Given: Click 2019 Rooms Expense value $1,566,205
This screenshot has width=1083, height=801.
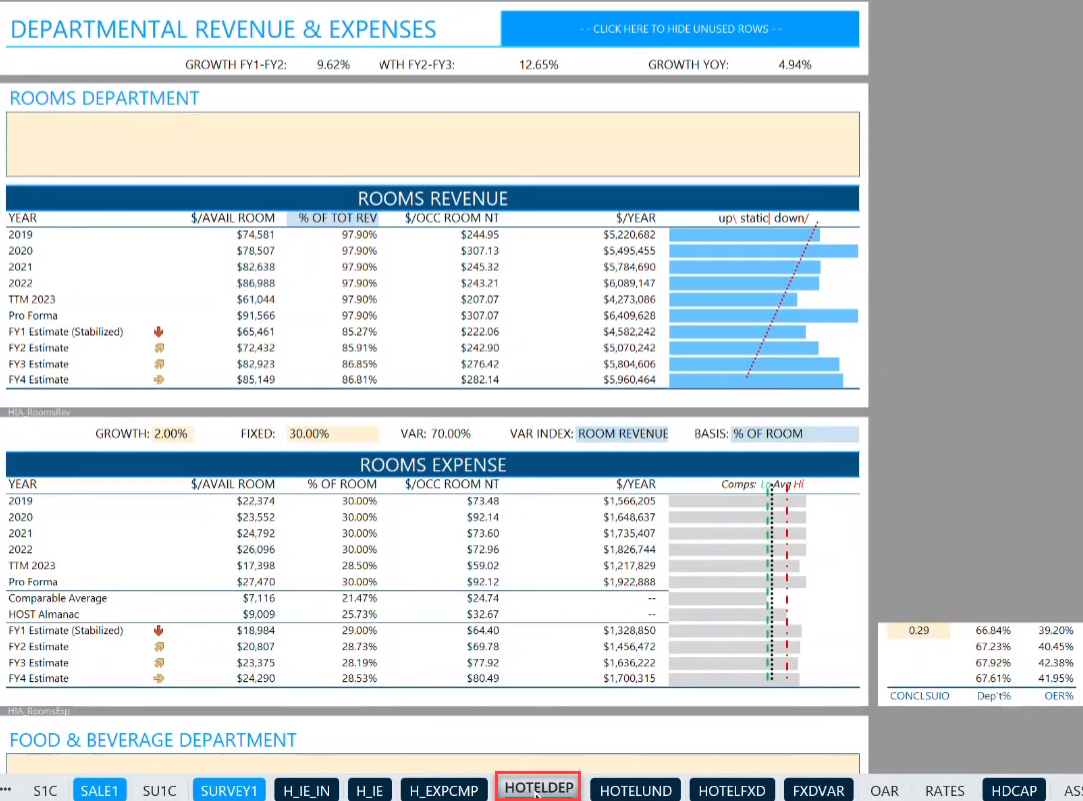Looking at the screenshot, I should click(x=629, y=501).
